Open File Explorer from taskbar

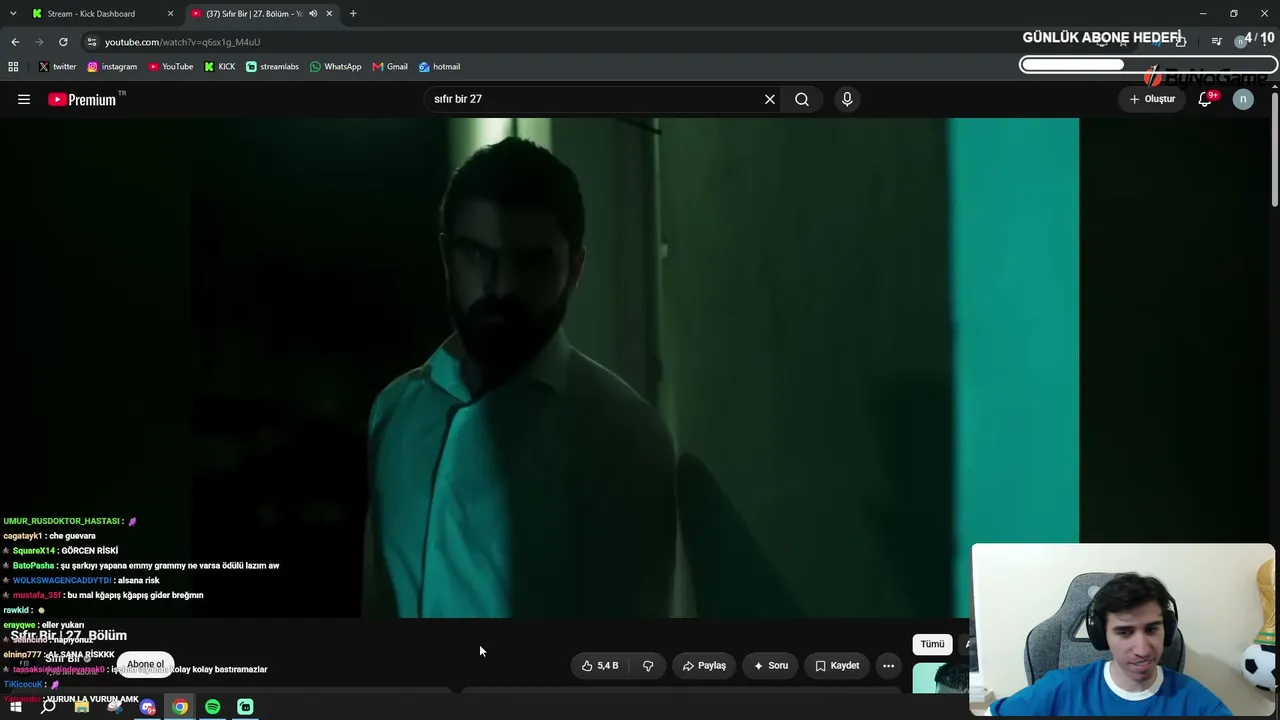[x=81, y=707]
